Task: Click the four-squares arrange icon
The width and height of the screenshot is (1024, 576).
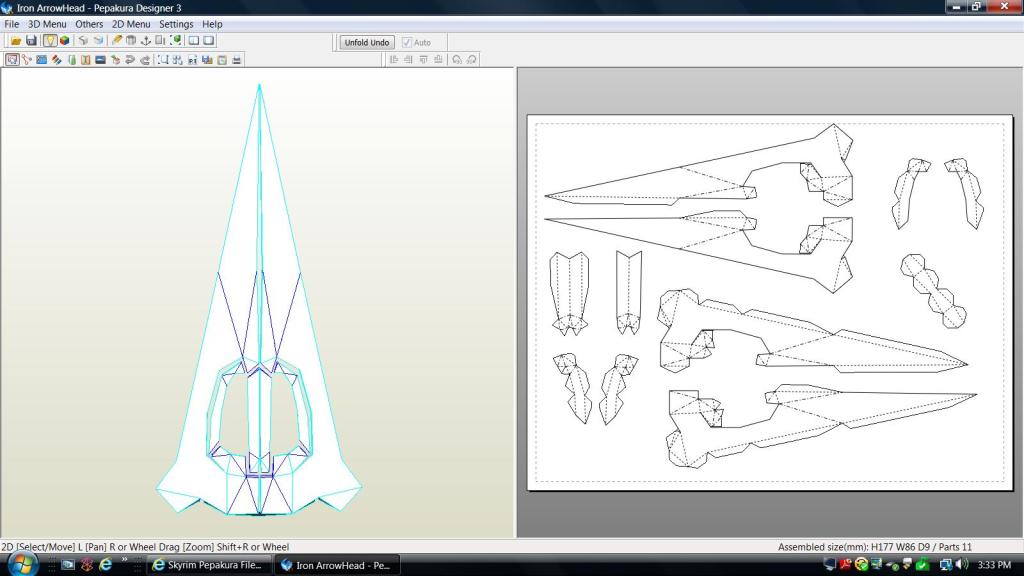Action: point(178,59)
